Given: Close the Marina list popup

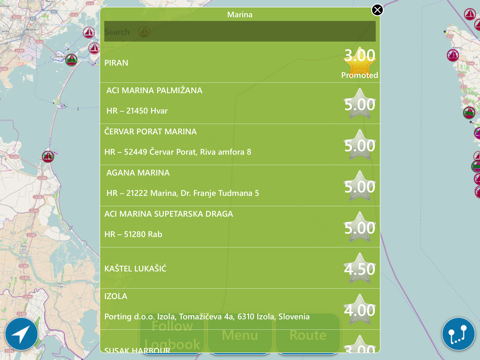Looking at the screenshot, I should click(377, 10).
